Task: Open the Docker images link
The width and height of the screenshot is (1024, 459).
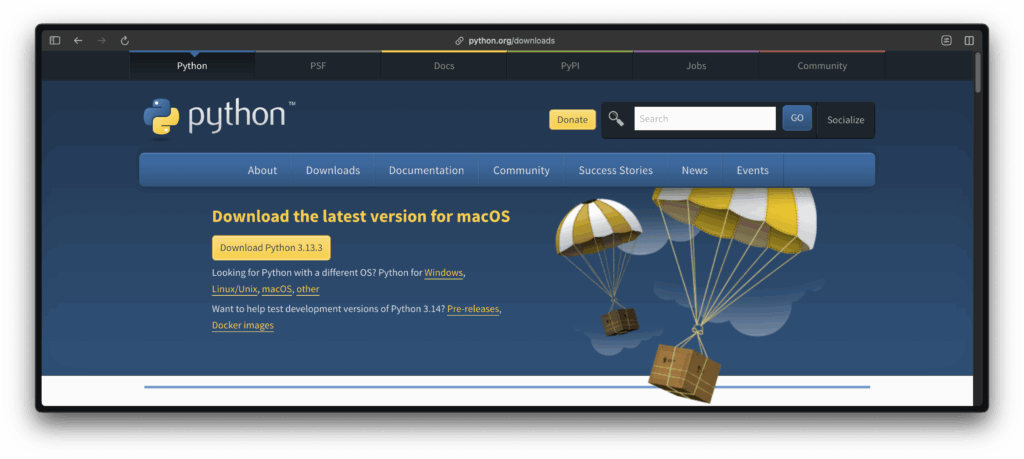Action: pyautogui.click(x=243, y=325)
